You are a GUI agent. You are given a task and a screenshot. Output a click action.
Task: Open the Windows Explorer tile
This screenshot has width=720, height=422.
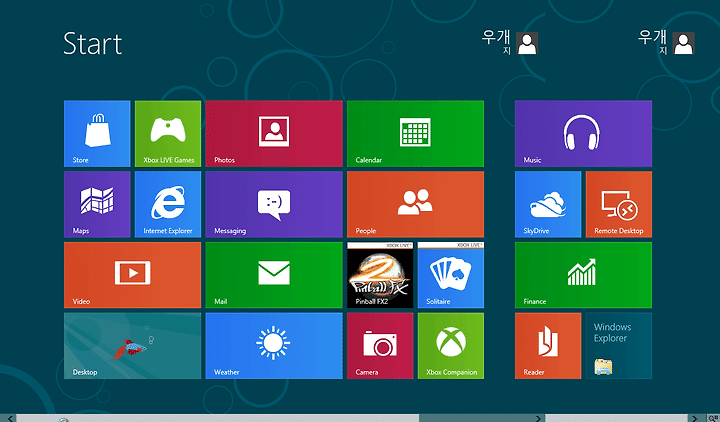pos(619,346)
